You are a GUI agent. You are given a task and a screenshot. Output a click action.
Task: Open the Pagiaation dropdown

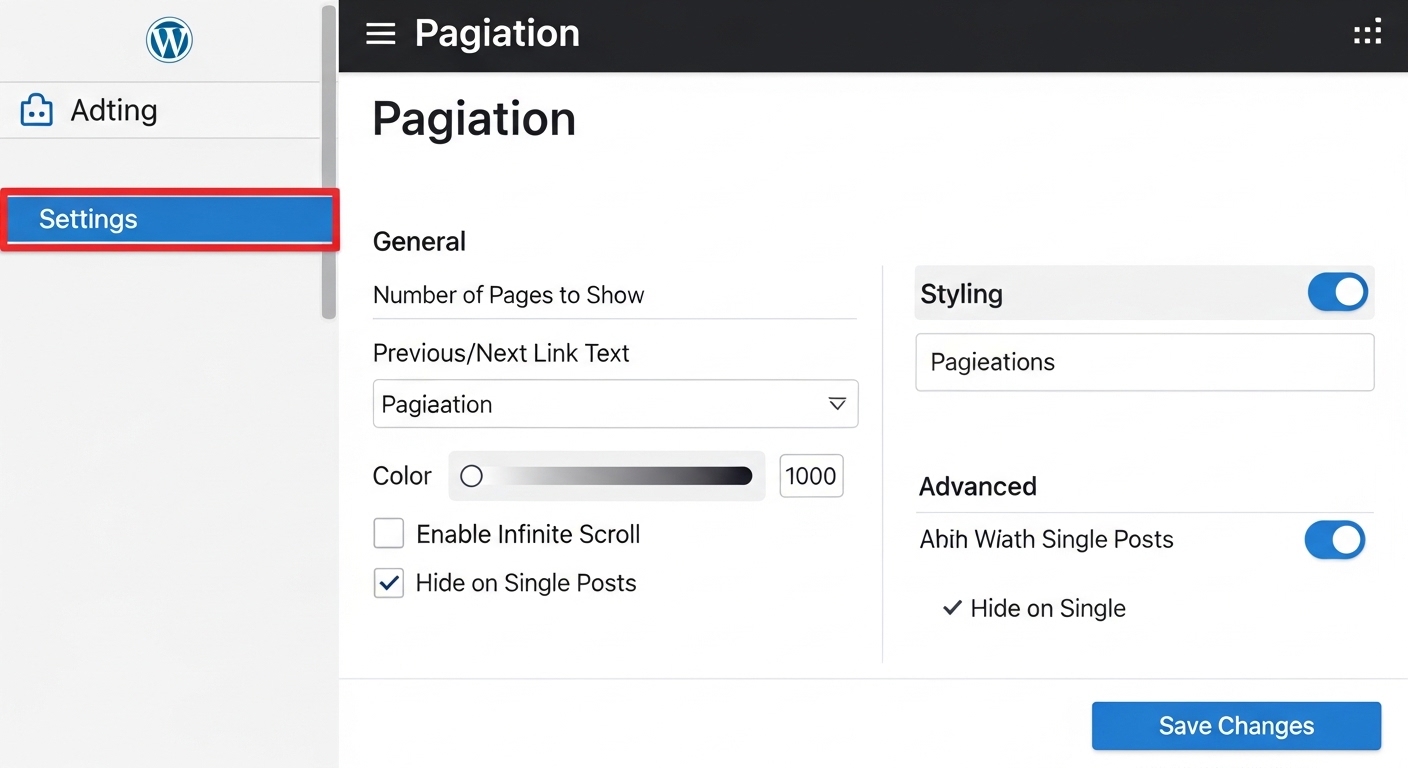point(615,404)
